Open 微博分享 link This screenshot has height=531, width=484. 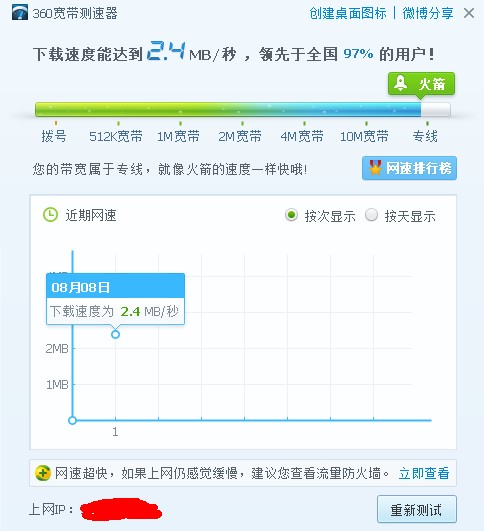point(428,13)
